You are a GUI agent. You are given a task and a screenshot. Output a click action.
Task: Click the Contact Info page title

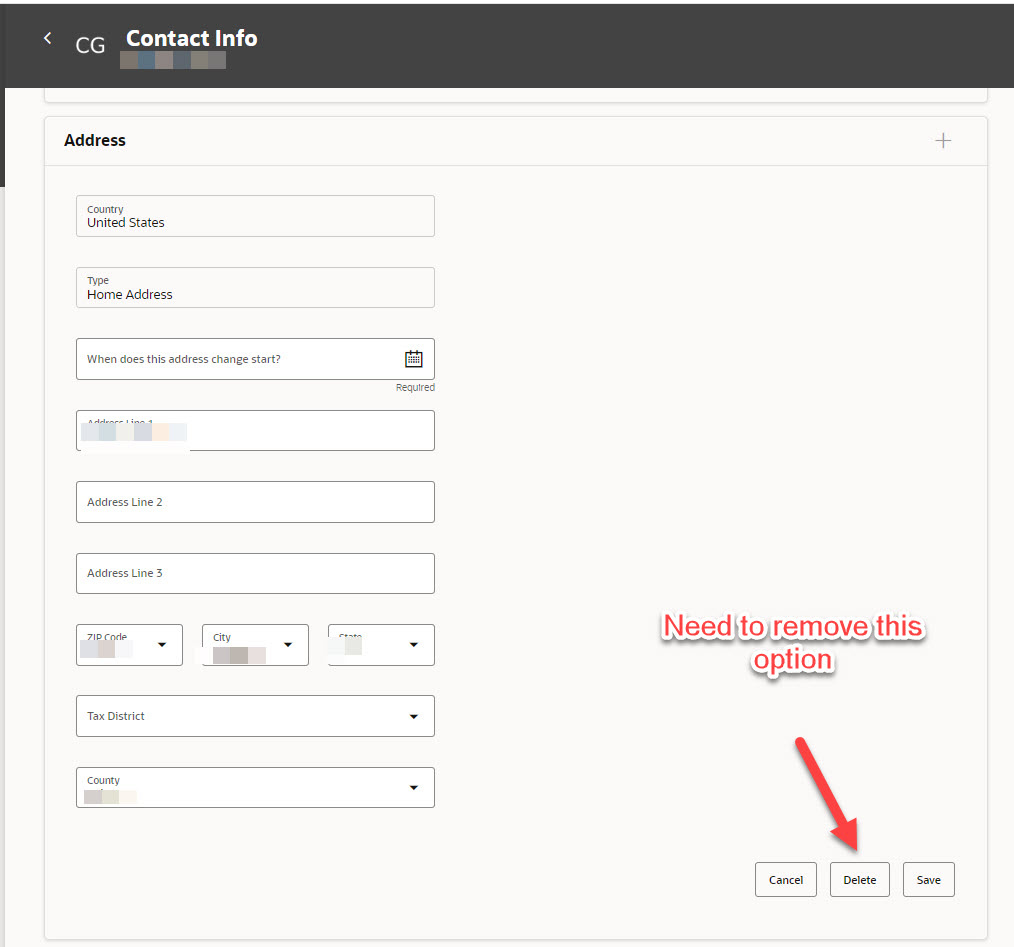click(x=191, y=38)
